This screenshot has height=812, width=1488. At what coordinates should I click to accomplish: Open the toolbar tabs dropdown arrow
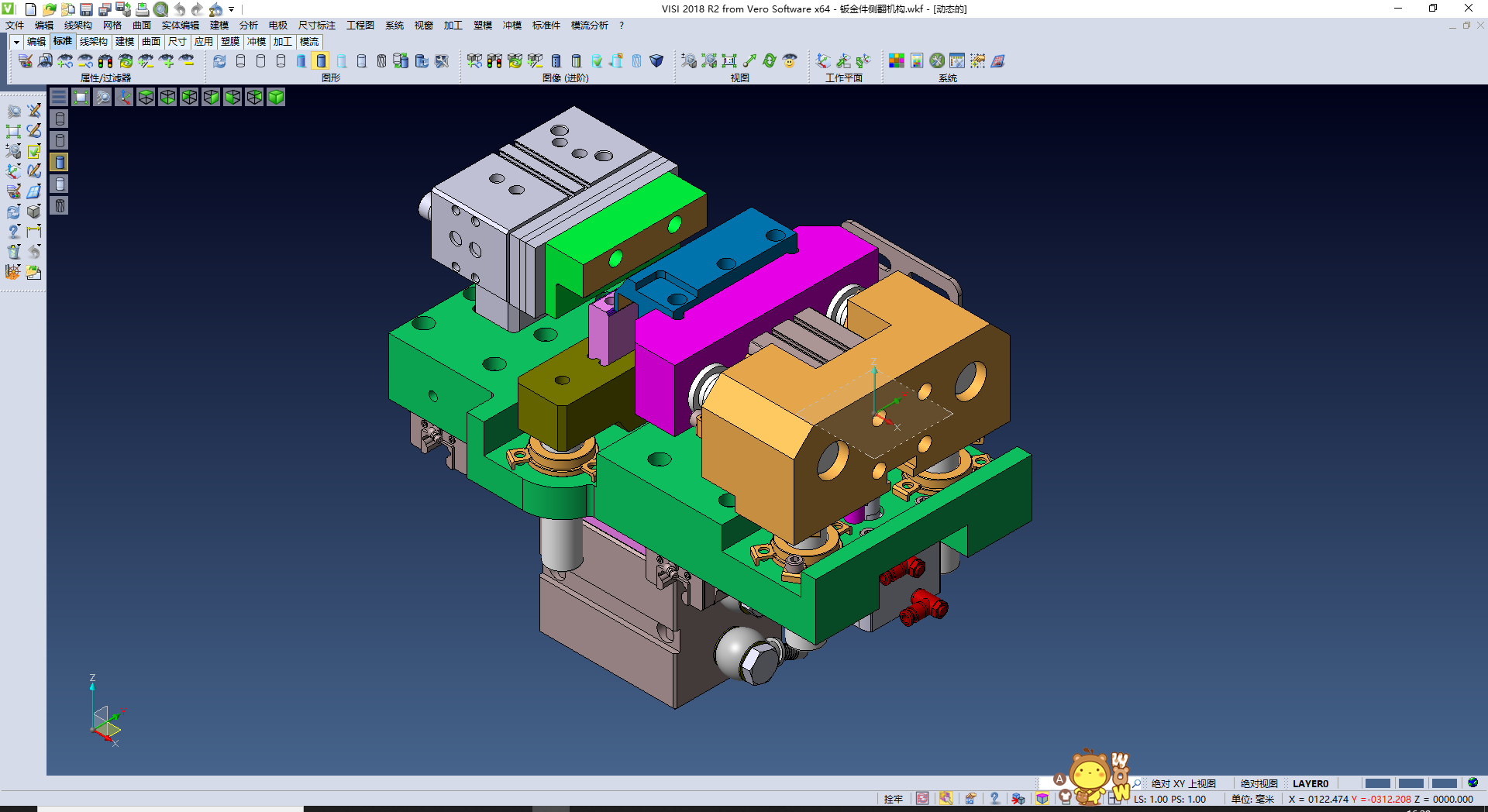tap(16, 42)
